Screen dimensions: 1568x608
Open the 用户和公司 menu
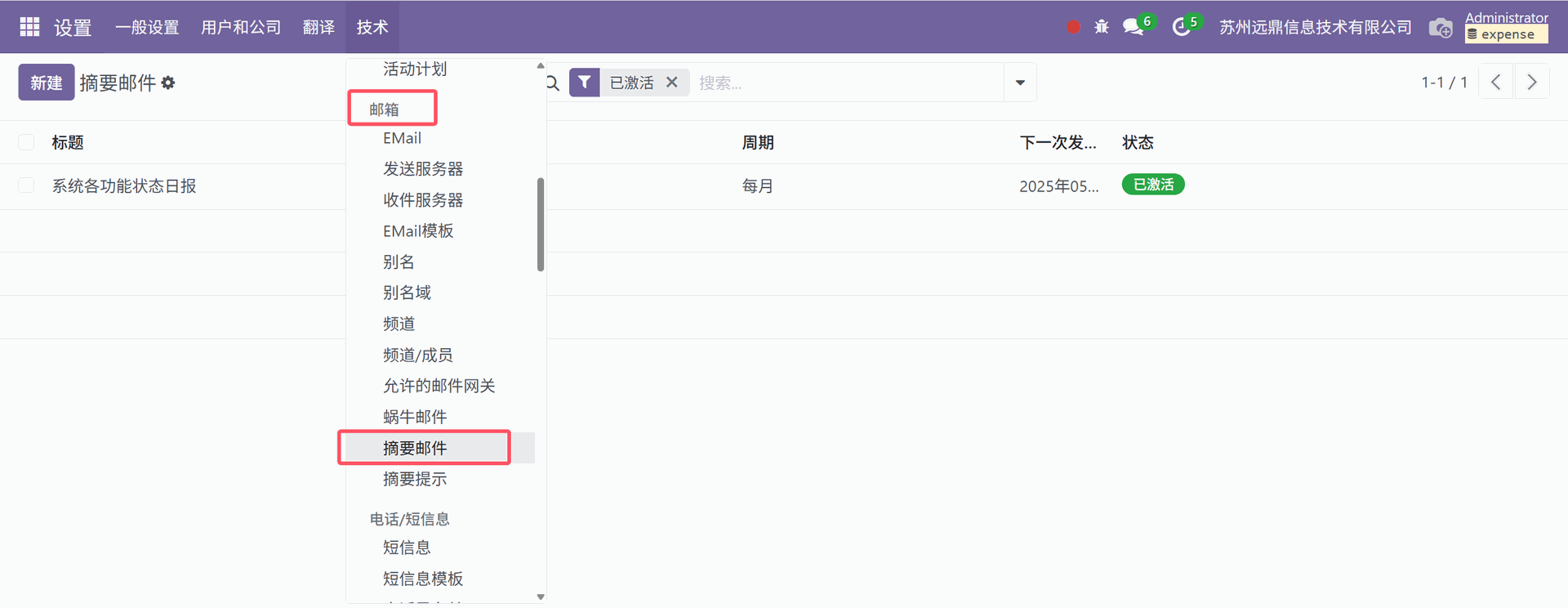(241, 27)
